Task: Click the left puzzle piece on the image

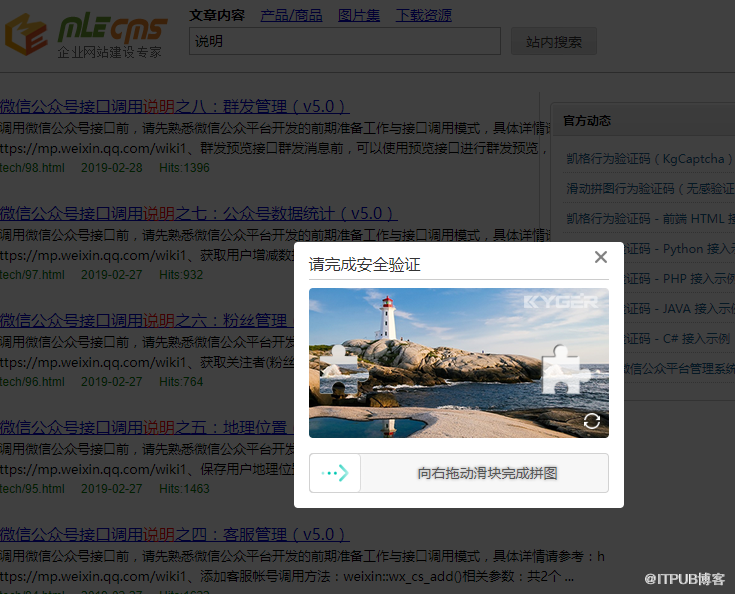Action: click(338, 367)
